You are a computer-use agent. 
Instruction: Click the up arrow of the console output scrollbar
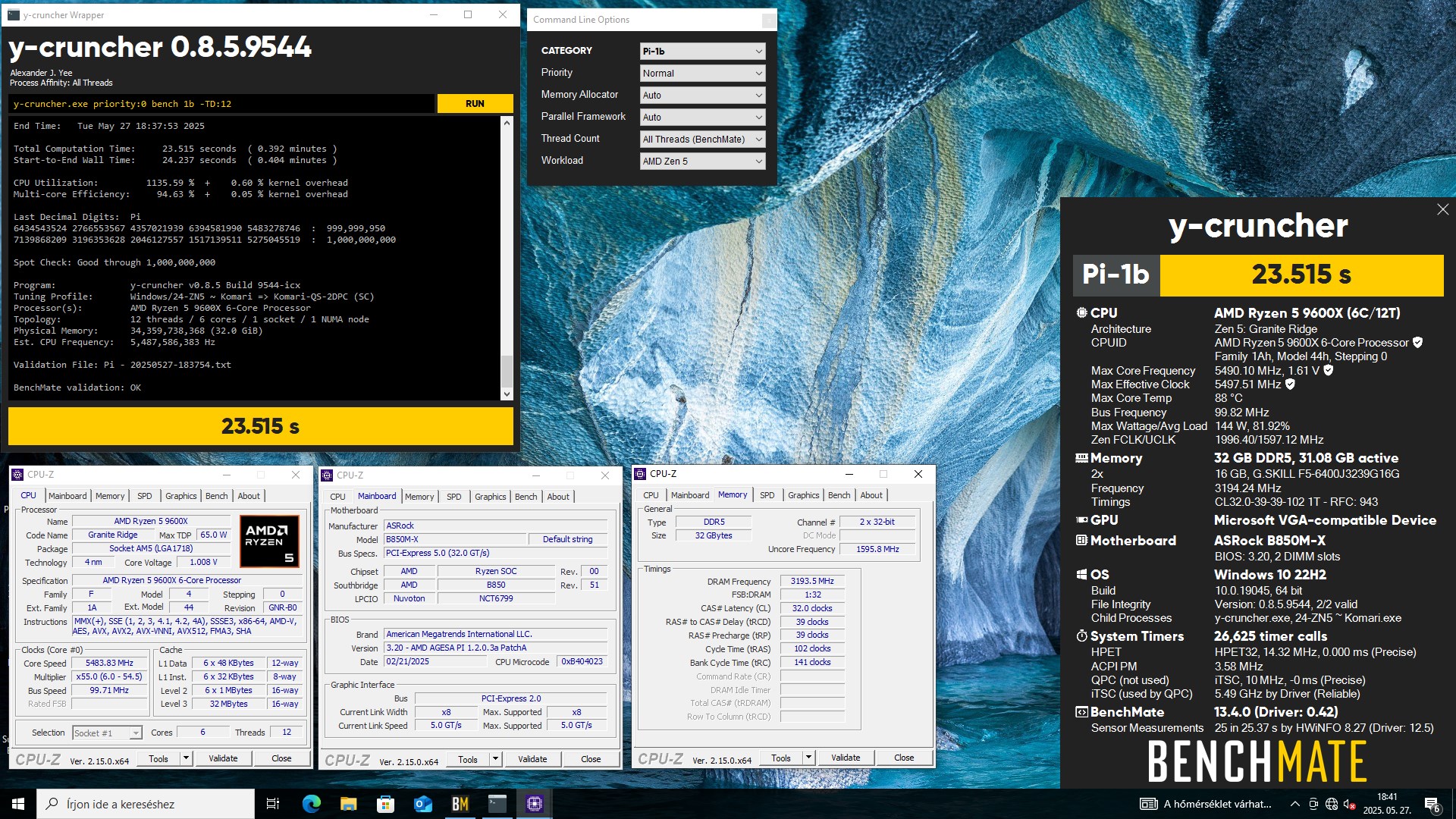(507, 123)
